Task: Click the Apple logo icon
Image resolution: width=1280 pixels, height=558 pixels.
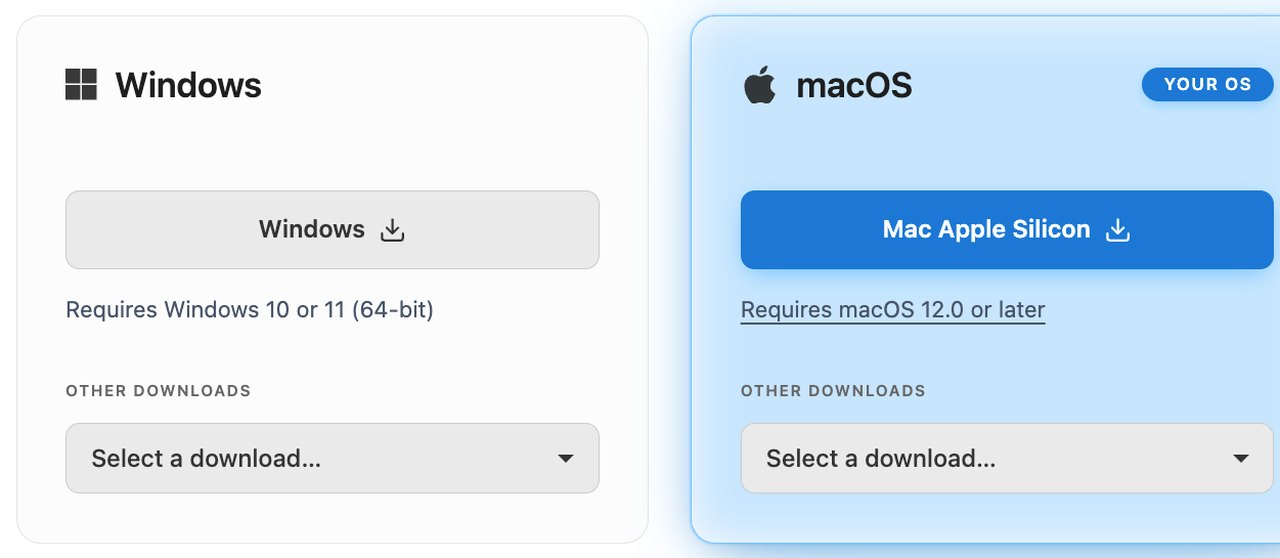Action: (760, 85)
